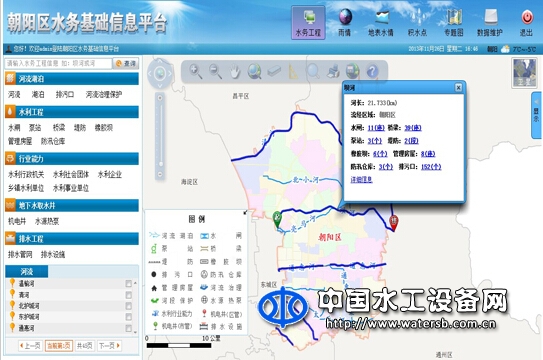
Task: Expand the 地下水取水井 section header
Action: click(72, 205)
